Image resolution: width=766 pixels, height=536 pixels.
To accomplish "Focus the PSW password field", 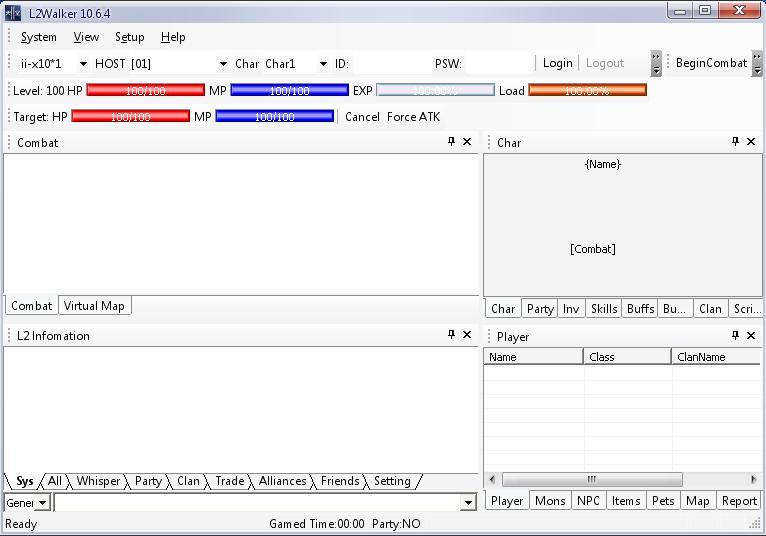I will [x=498, y=64].
